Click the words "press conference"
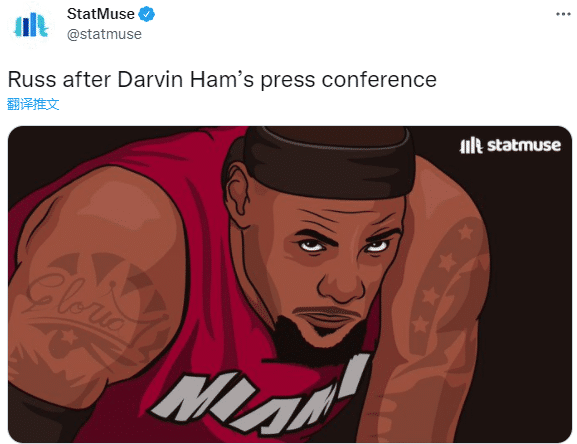 348,80
